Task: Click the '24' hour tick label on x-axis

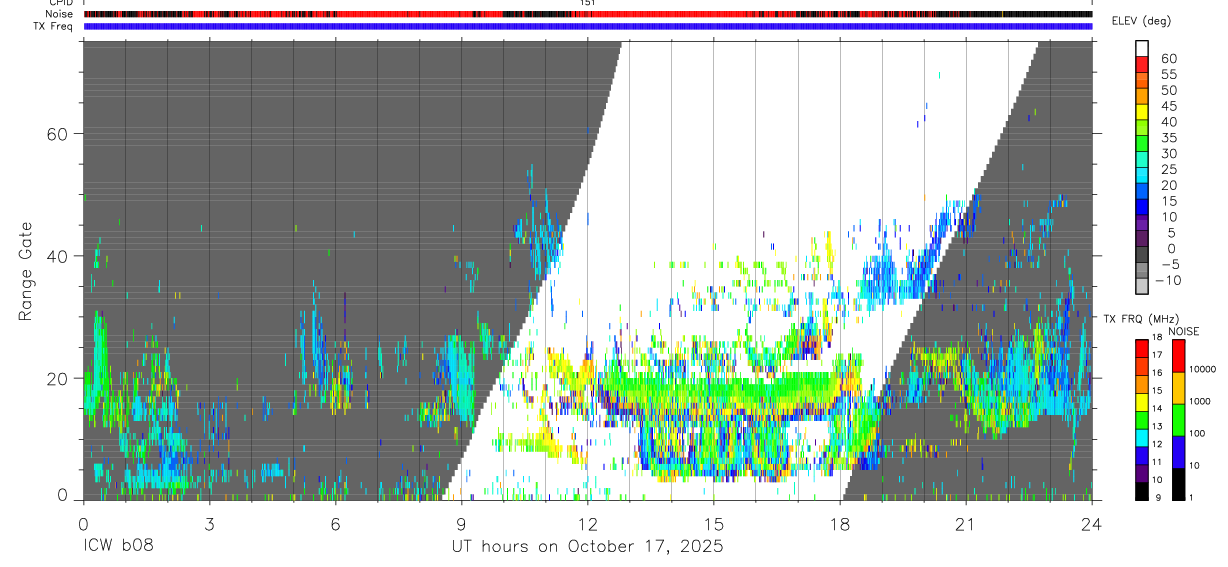Action: coord(1091,524)
